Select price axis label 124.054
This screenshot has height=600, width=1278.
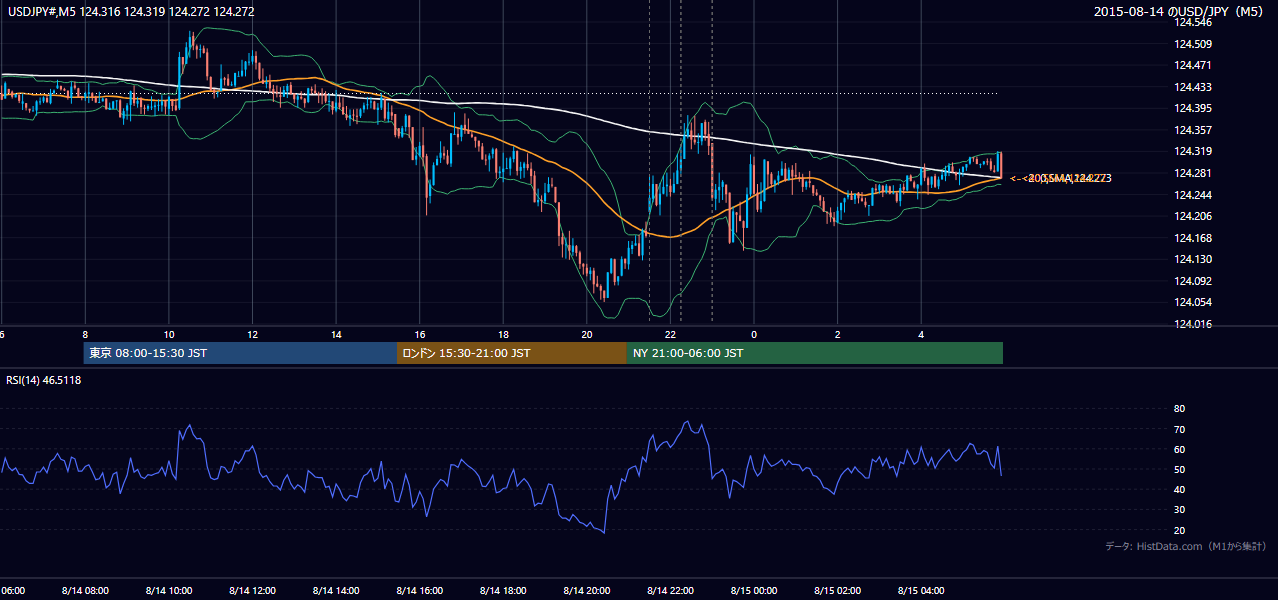tap(1194, 302)
